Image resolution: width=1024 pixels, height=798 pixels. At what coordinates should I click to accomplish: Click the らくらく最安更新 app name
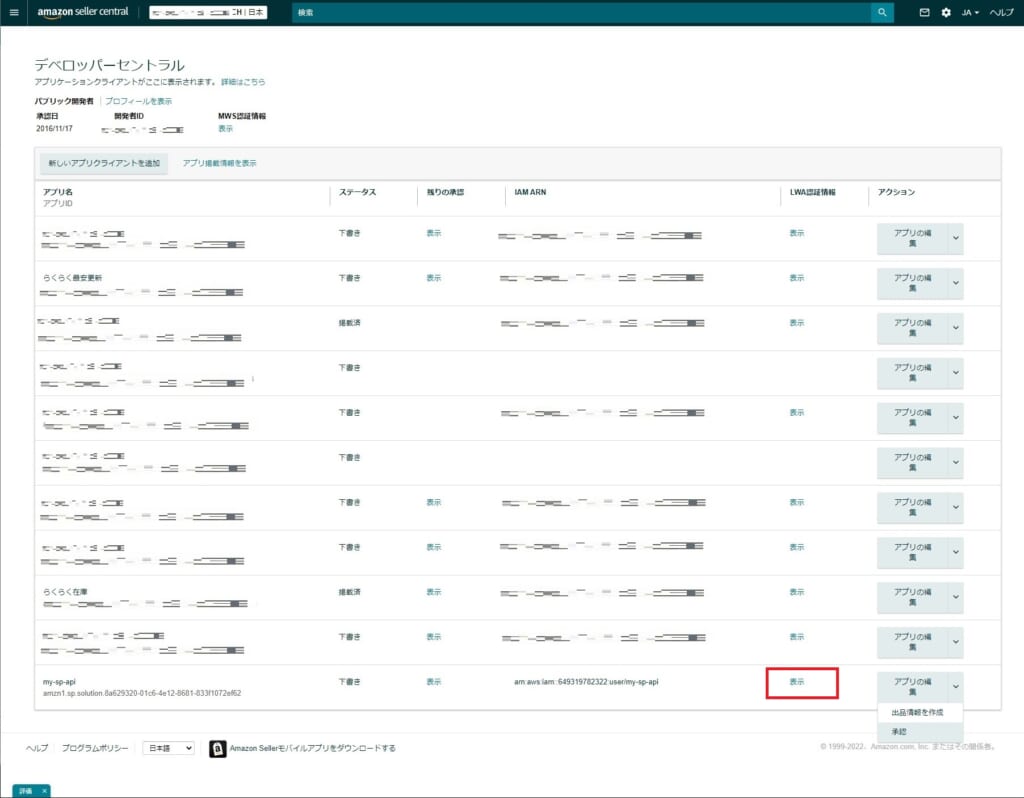72,278
